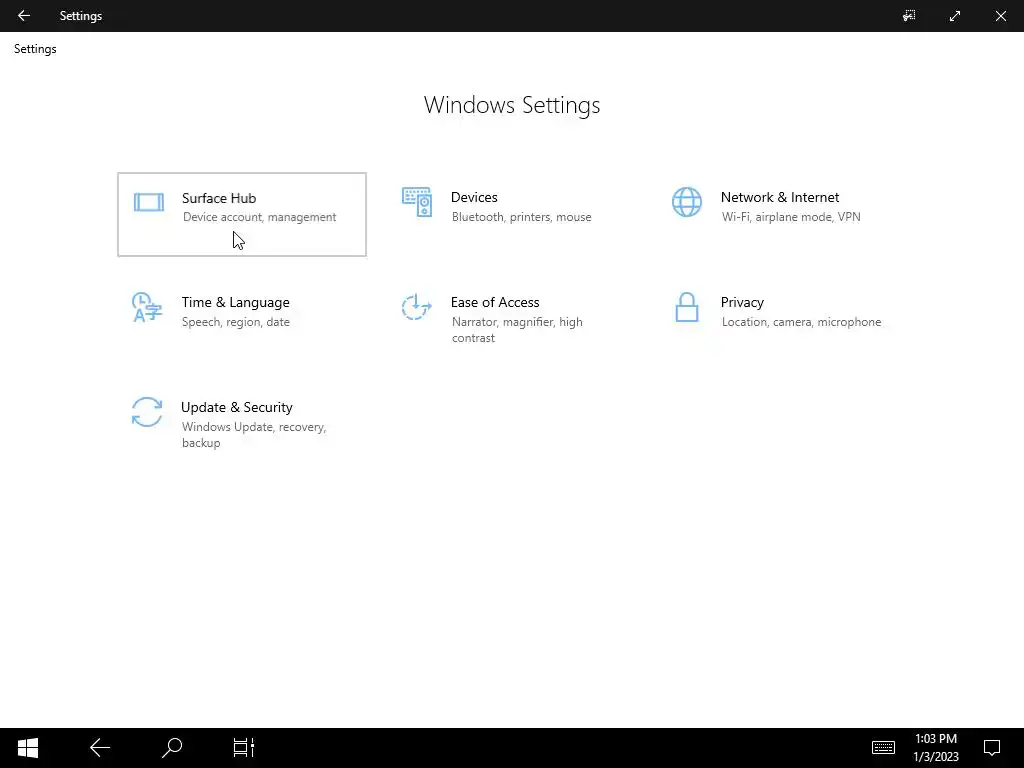Viewport: 1024px width, 768px height.
Task: Open the Update & Security refresh icon
Action: [x=147, y=412]
